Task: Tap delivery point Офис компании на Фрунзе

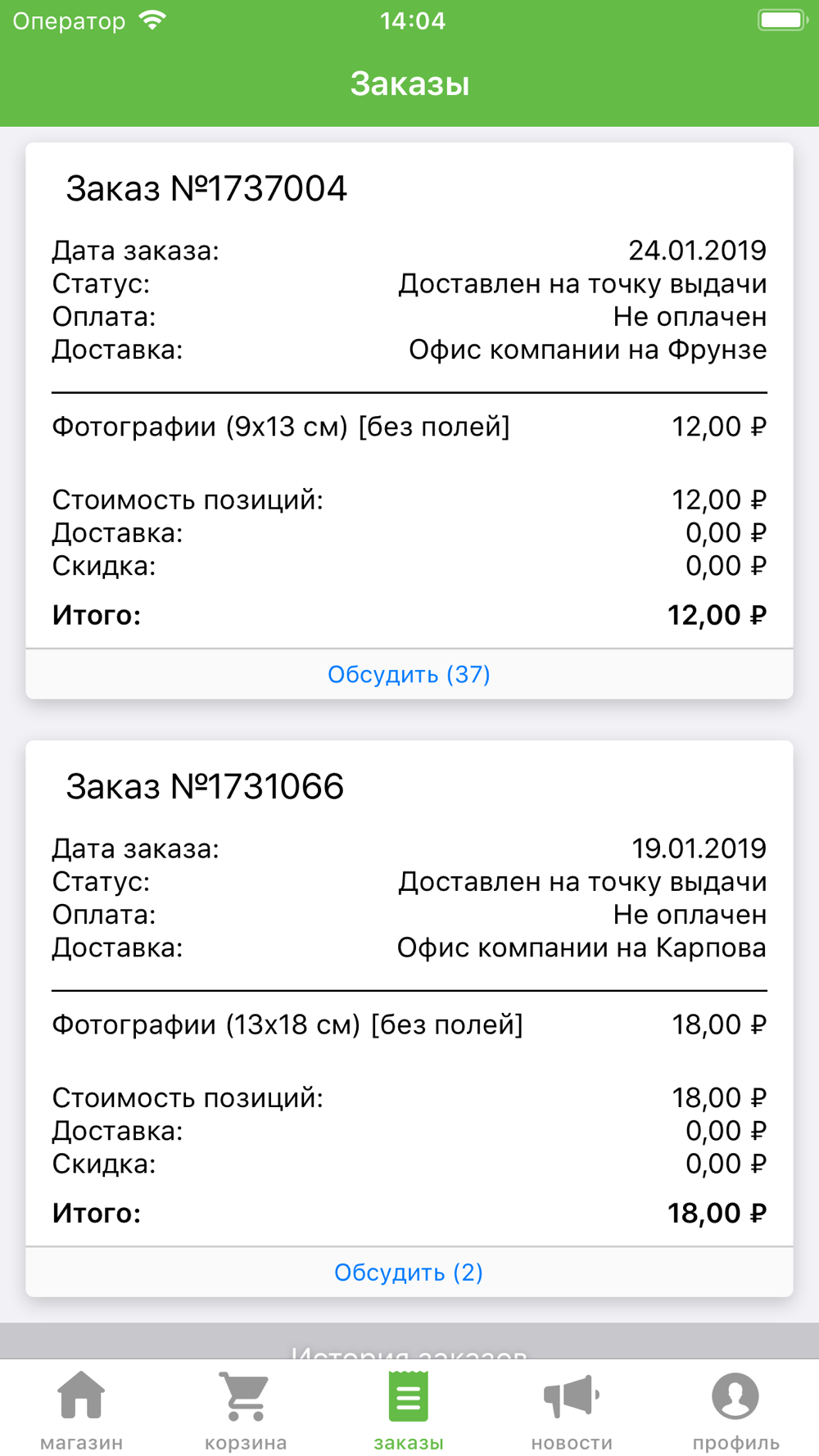Action: [588, 350]
